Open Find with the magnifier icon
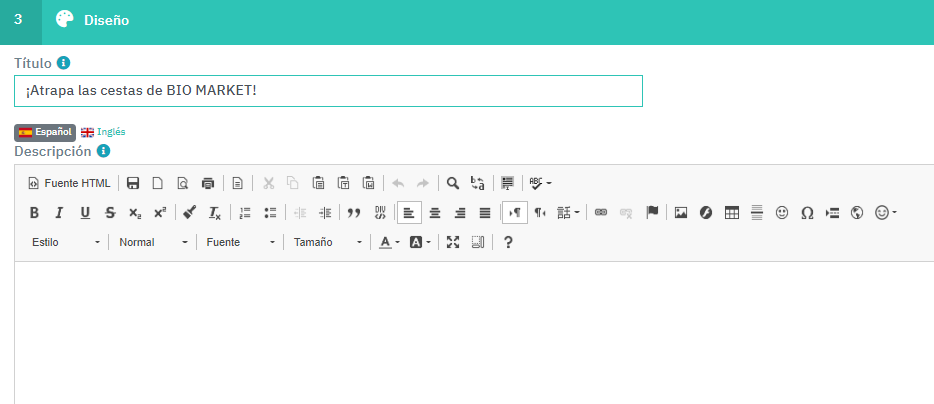 tap(453, 183)
